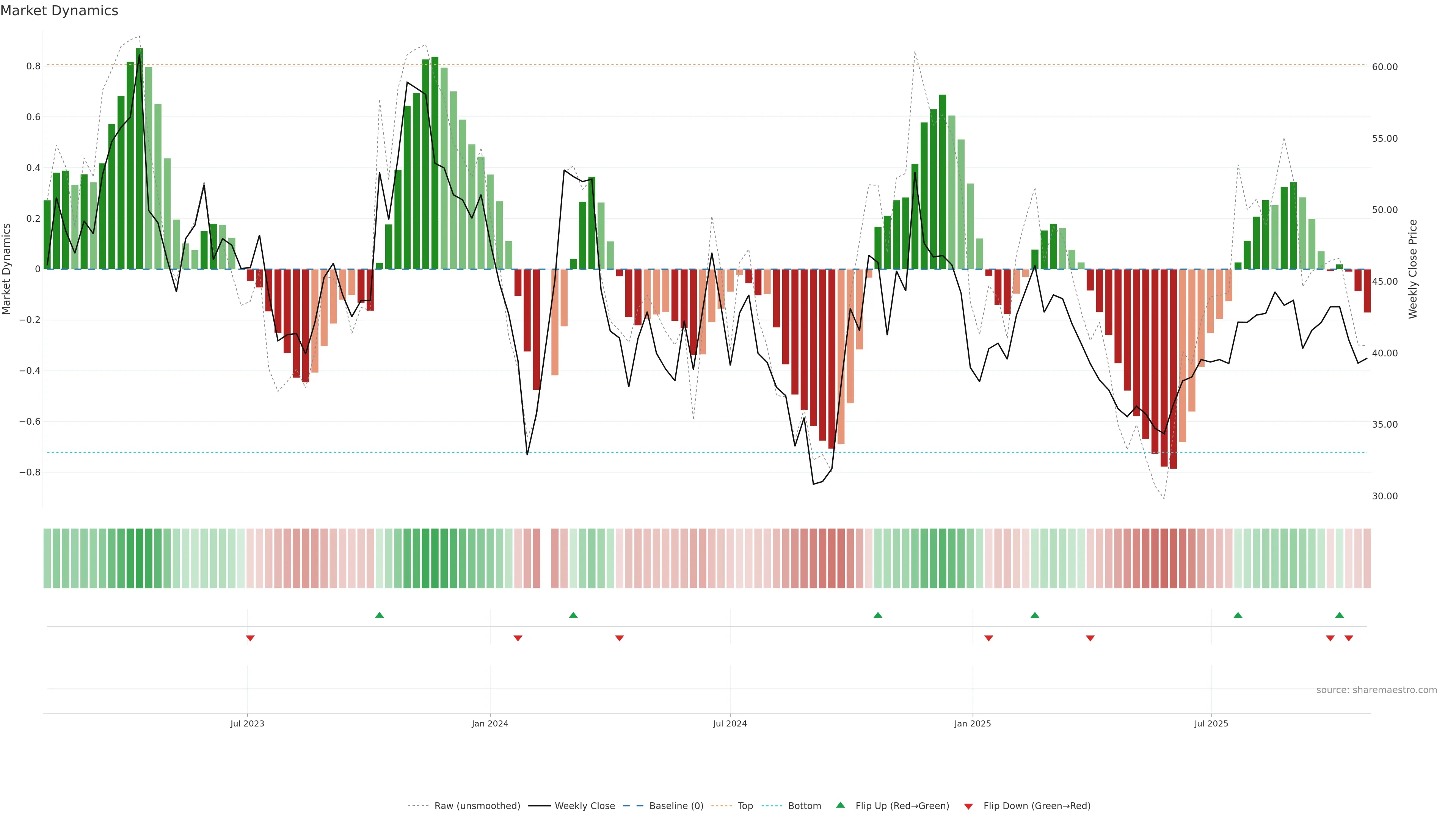
Task: Click the Jul 2025 x-axis label
Action: 1211,723
